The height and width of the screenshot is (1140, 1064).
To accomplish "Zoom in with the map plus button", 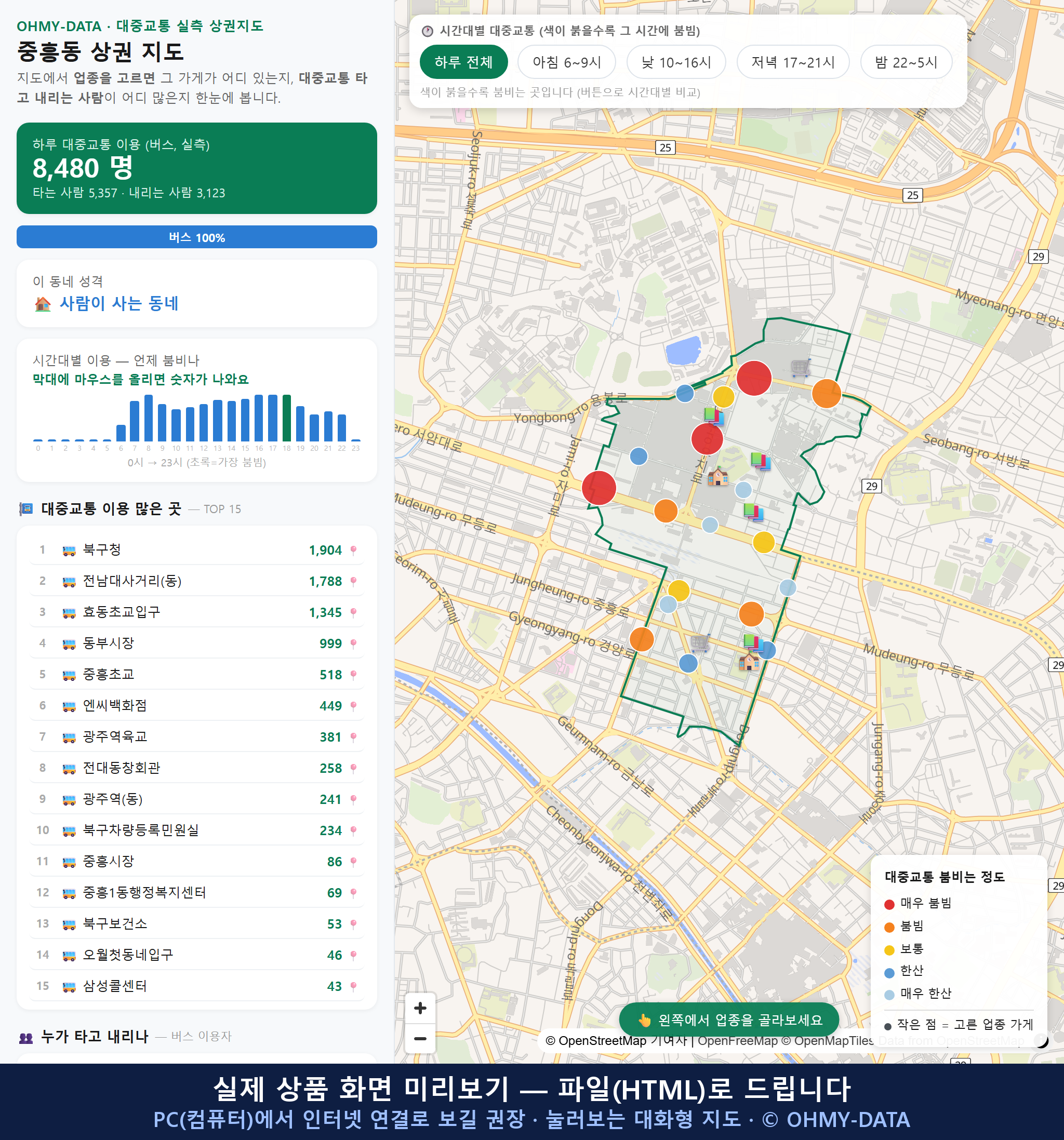I will click(420, 1008).
